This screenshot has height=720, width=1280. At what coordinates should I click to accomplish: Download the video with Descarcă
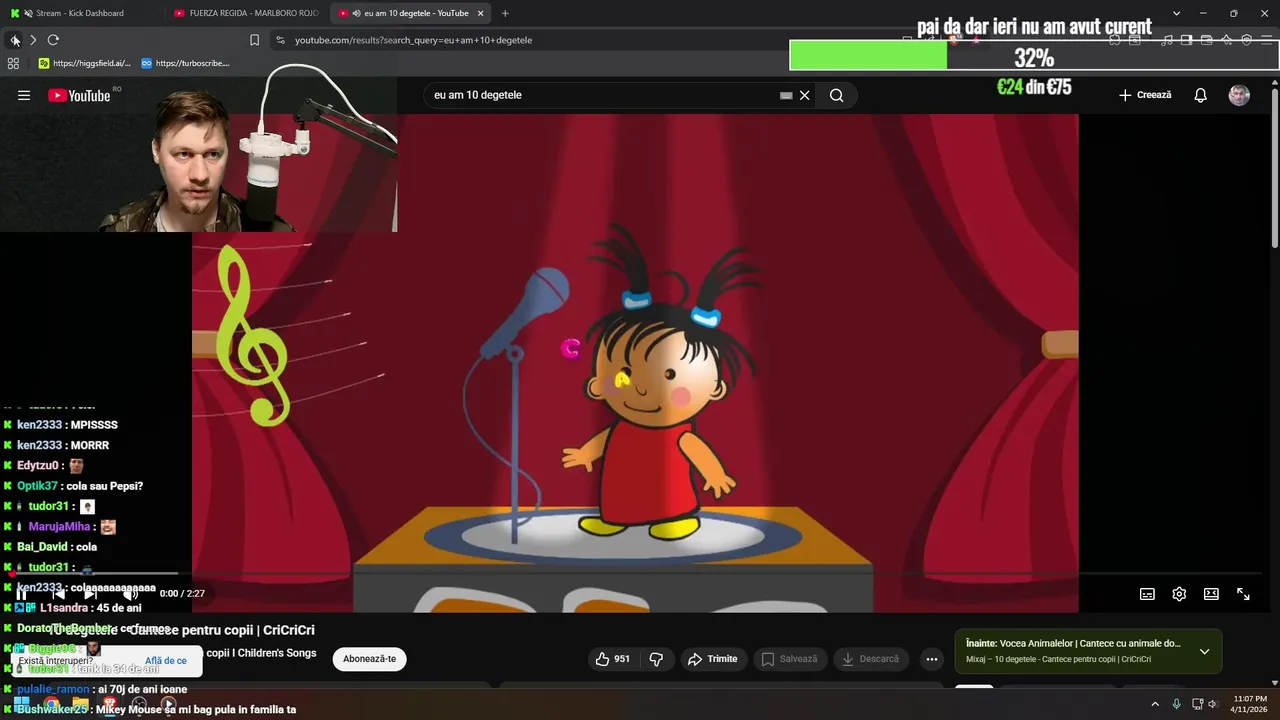[x=870, y=659]
